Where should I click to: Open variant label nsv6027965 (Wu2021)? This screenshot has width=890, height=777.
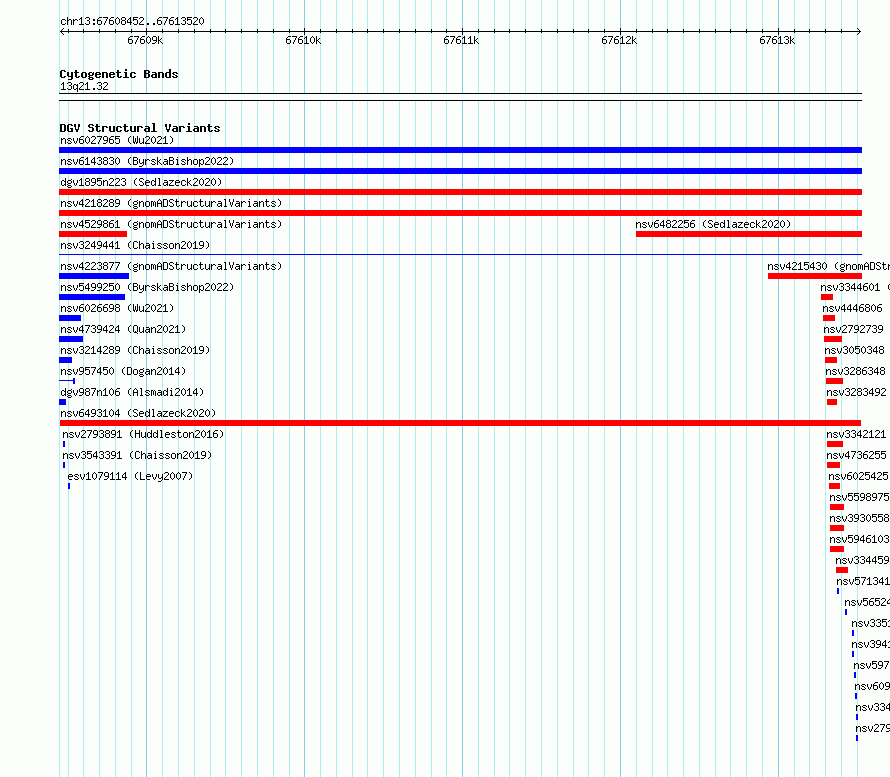117,140
